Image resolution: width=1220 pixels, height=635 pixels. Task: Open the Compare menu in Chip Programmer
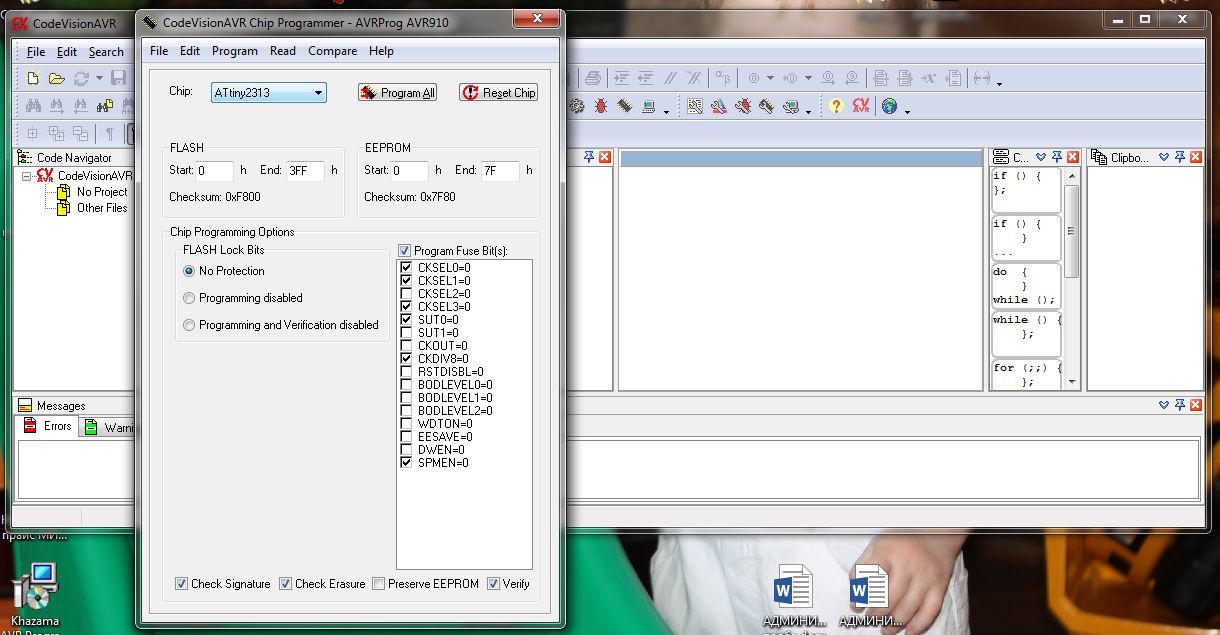pyautogui.click(x=332, y=51)
